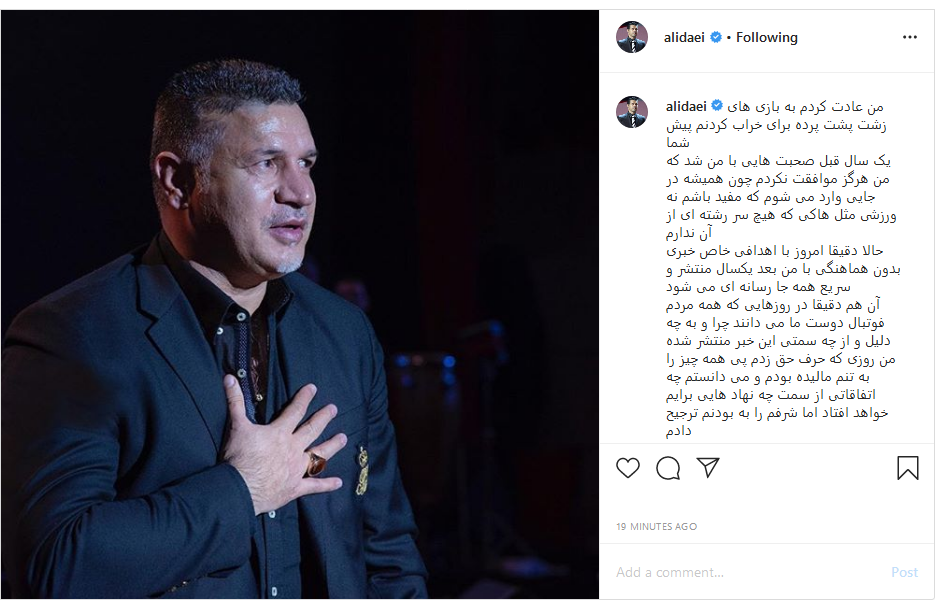Click the first line of the caption
Screen dimensions: 935x600
805,107
